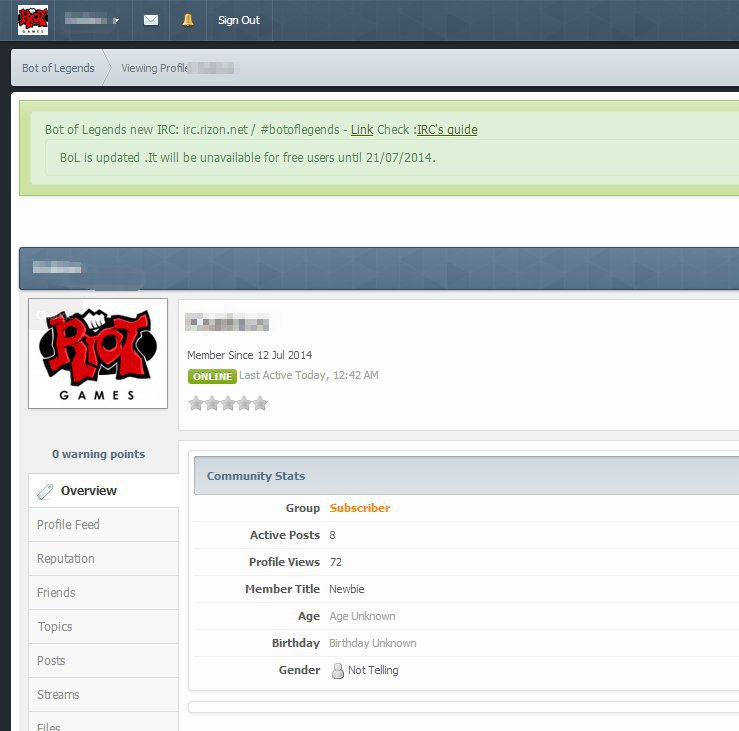Viewport: 739px width, 731px height.
Task: Click the green ONLINE status badge
Action: pos(212,376)
